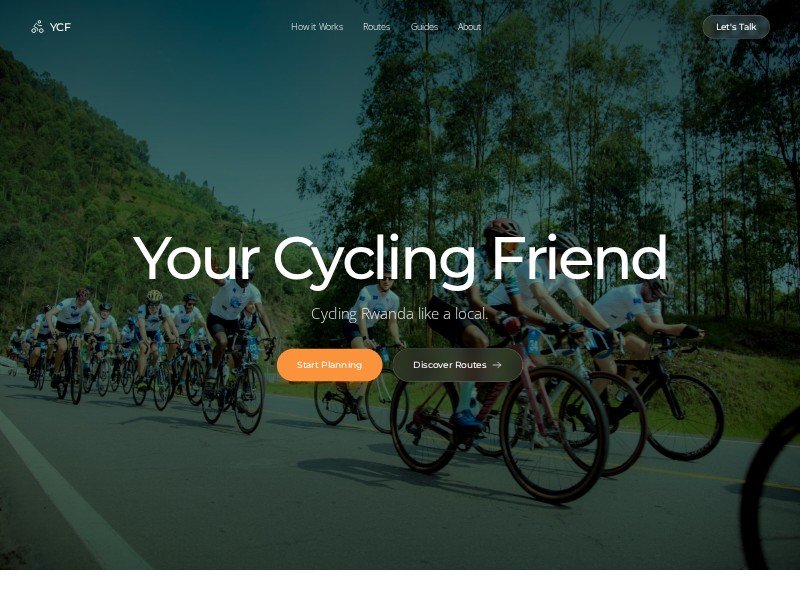Click the orange Start Planning button
The height and width of the screenshot is (600, 800).
(x=330, y=365)
